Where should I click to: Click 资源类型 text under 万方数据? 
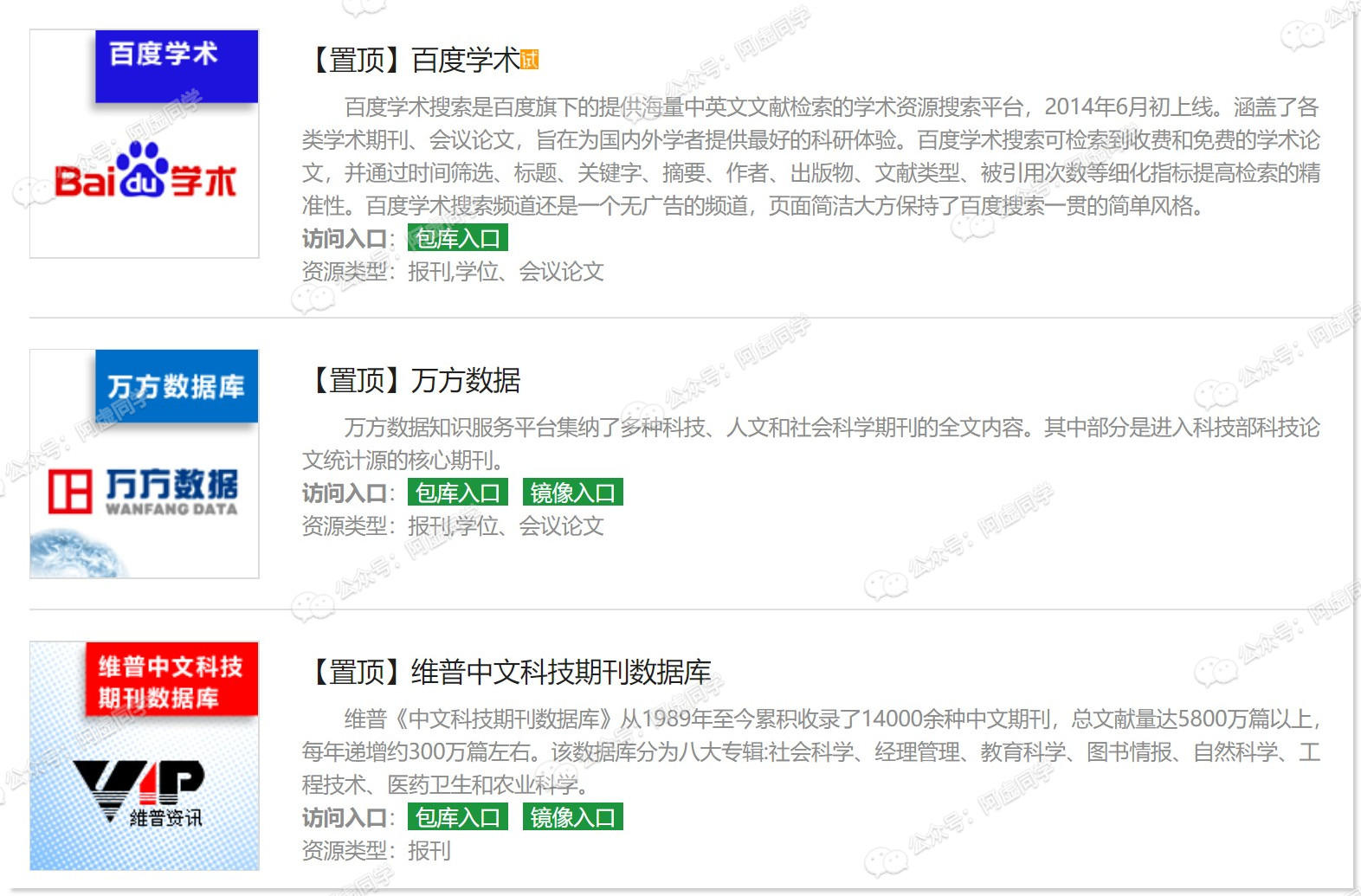click(453, 525)
